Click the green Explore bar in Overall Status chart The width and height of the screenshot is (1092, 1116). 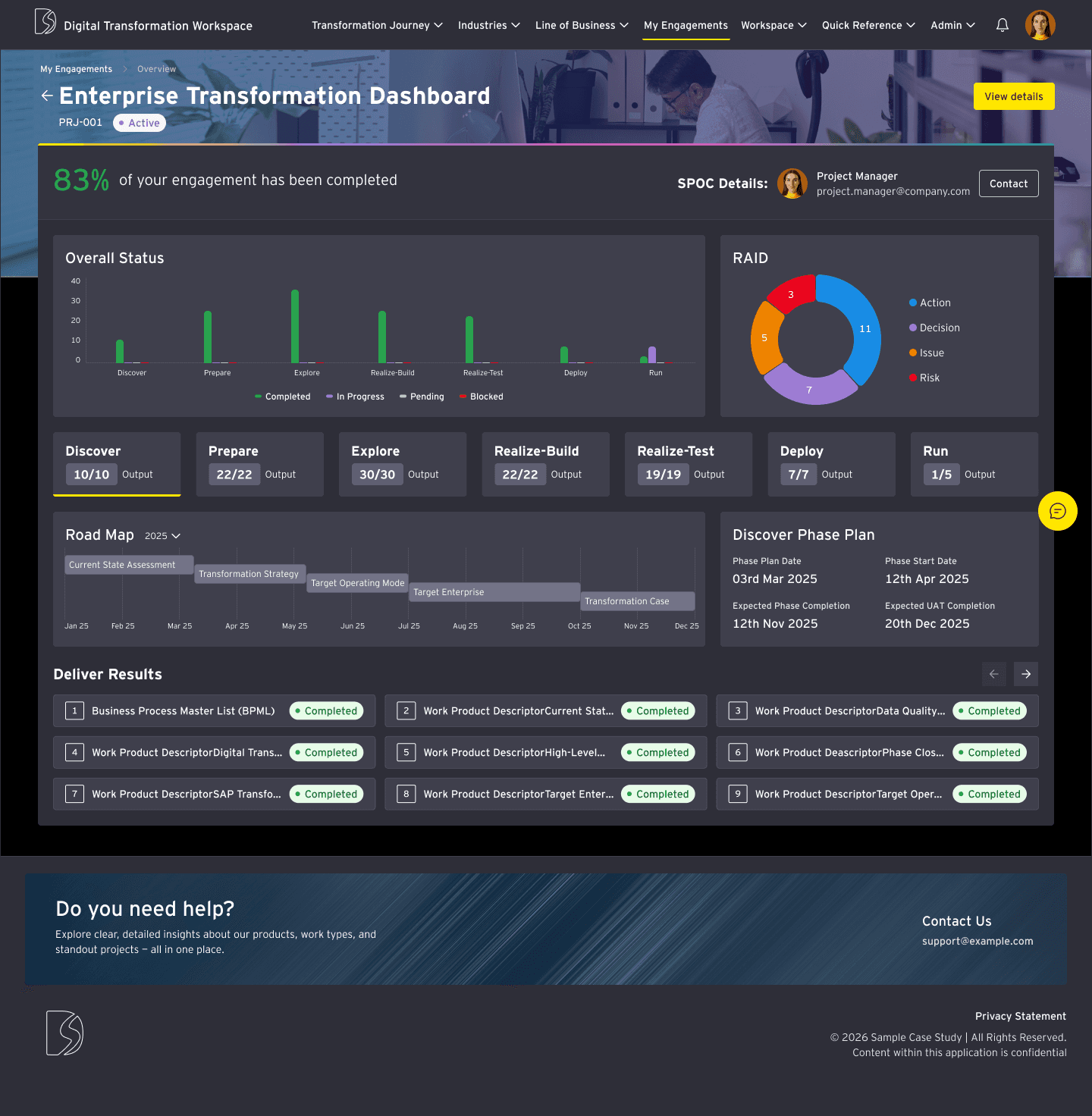(295, 327)
